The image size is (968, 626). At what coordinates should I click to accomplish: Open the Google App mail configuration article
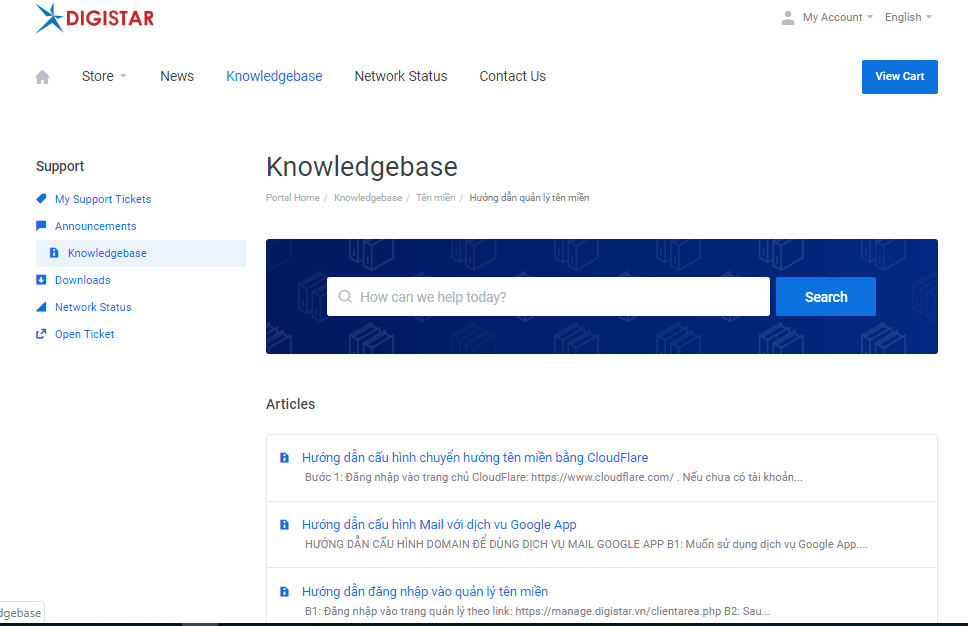click(x=439, y=524)
